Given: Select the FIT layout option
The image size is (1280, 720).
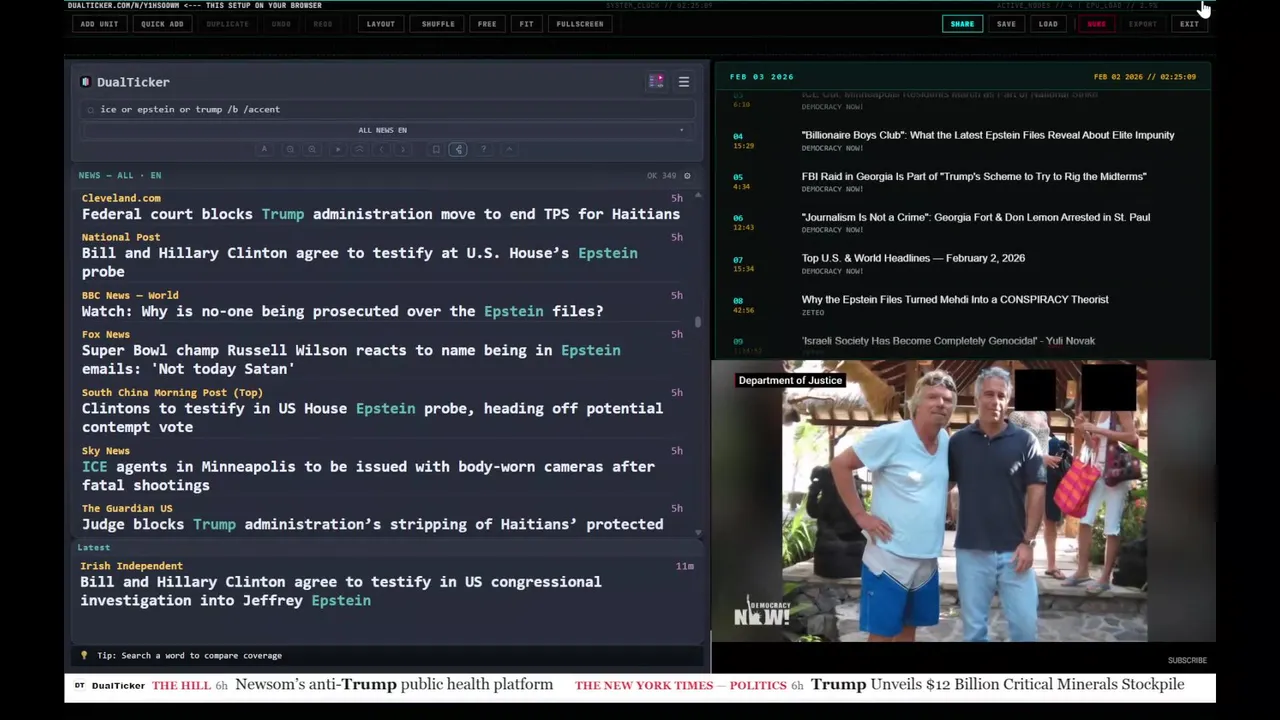Looking at the screenshot, I should coord(526,24).
